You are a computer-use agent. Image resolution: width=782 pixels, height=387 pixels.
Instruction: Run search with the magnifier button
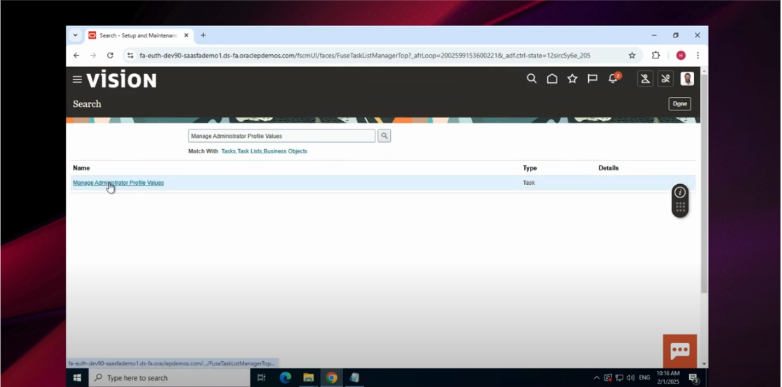(384, 136)
